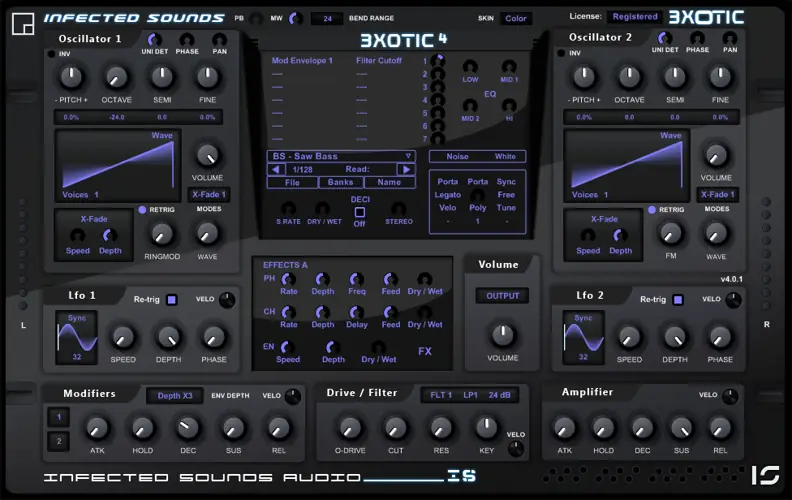
Task: Click the Lfo 1 sine waveform display
Action: pyautogui.click(x=77, y=337)
